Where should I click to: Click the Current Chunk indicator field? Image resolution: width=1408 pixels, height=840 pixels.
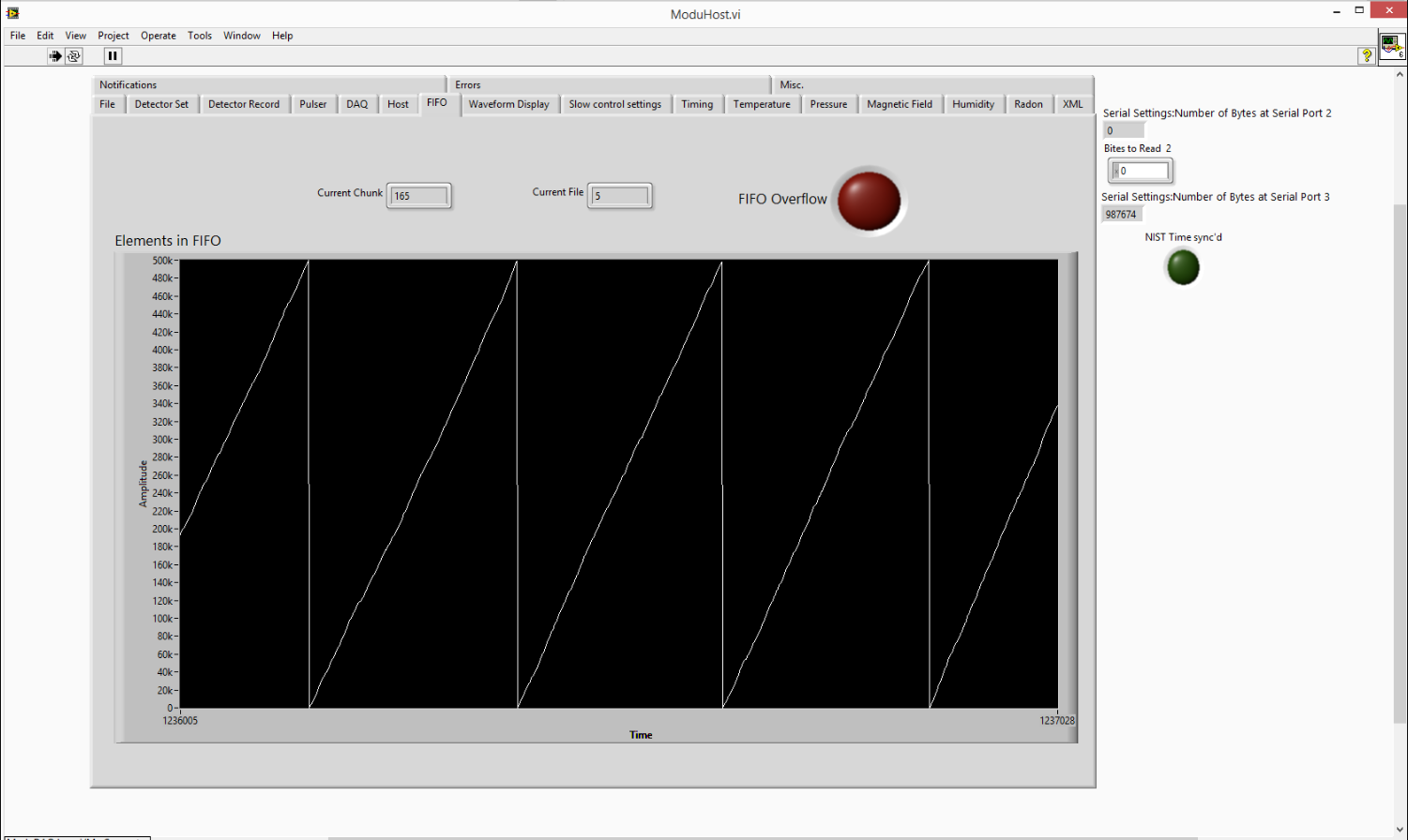point(419,196)
